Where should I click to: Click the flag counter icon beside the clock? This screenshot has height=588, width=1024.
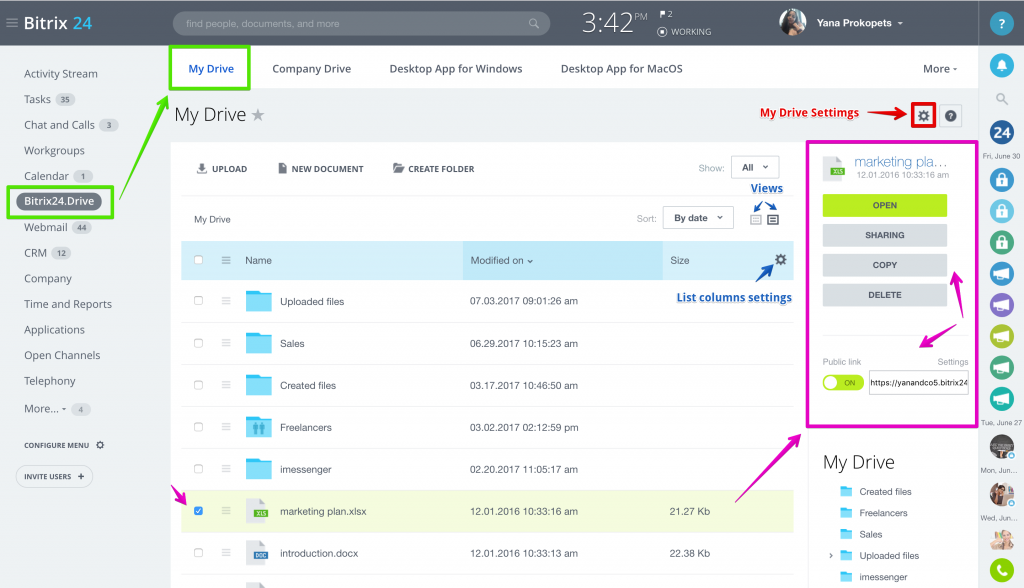[665, 14]
